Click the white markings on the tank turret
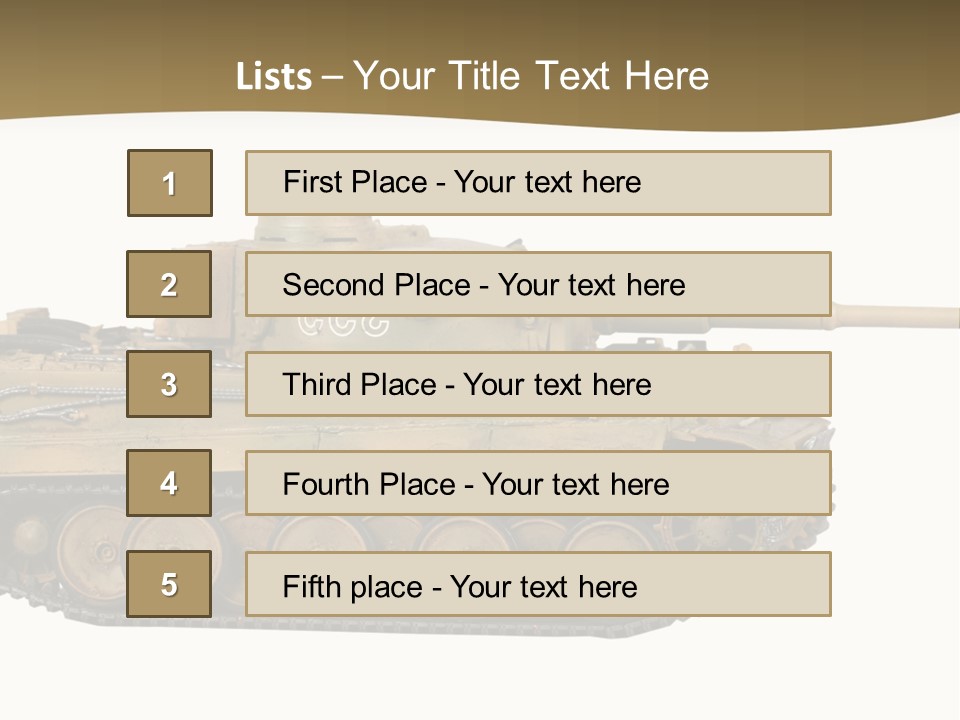This screenshot has height=720, width=960. tap(343, 326)
